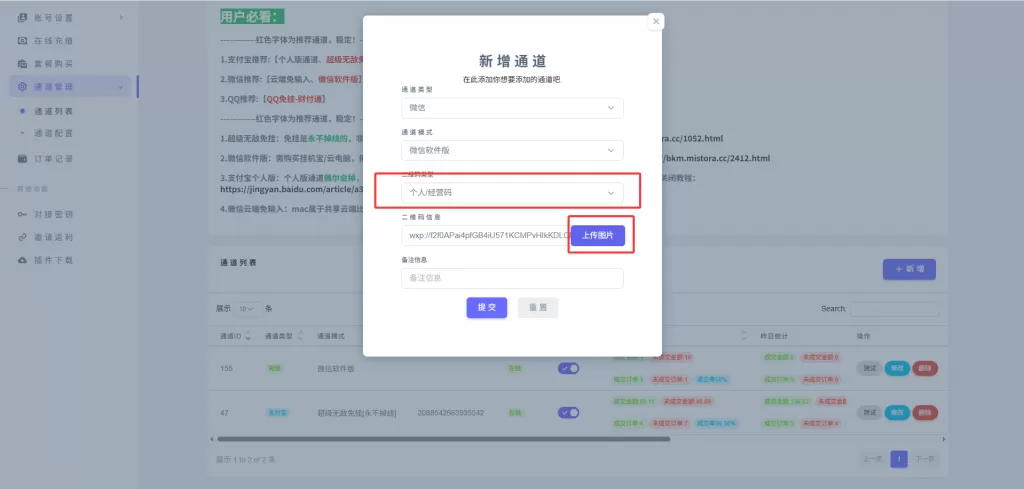Click the 二维码信息 wxp:// input field

(x=487, y=235)
